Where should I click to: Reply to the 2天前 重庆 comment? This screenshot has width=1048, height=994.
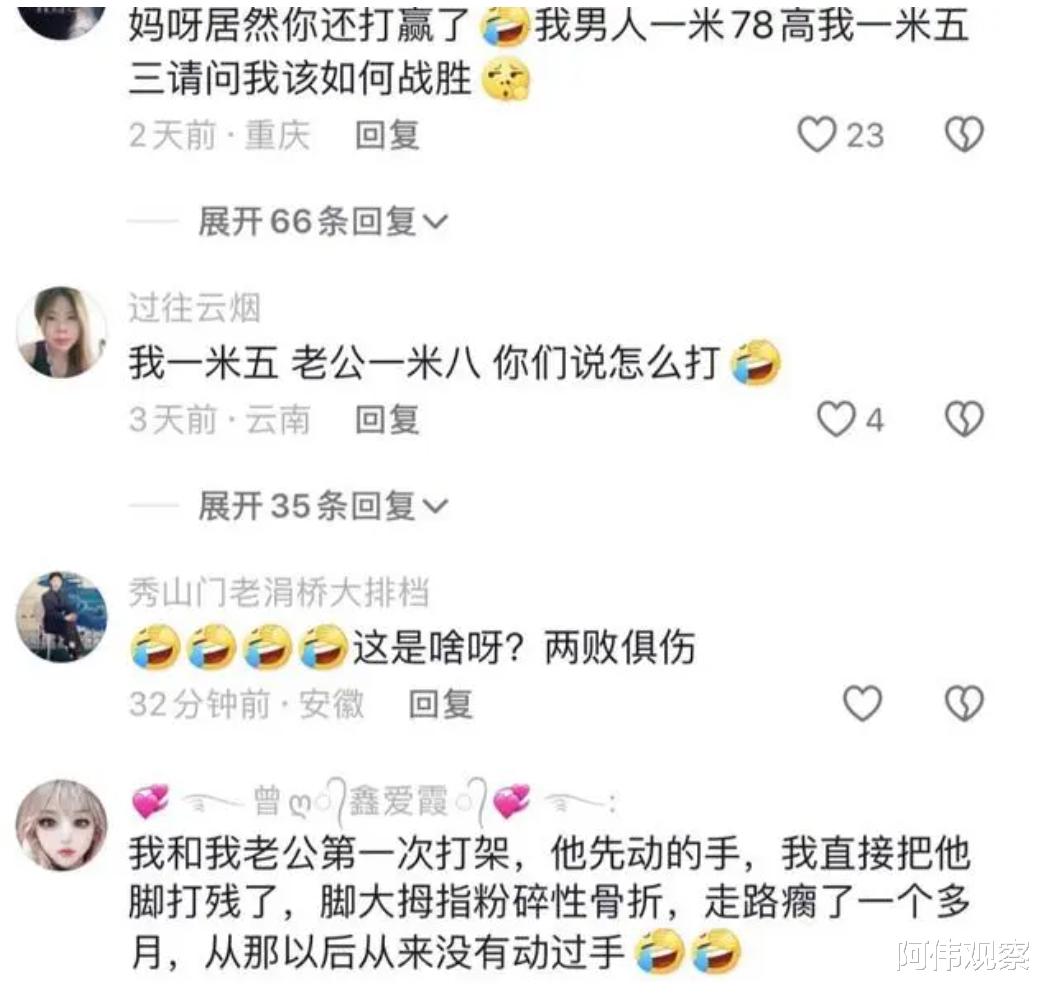[x=387, y=136]
